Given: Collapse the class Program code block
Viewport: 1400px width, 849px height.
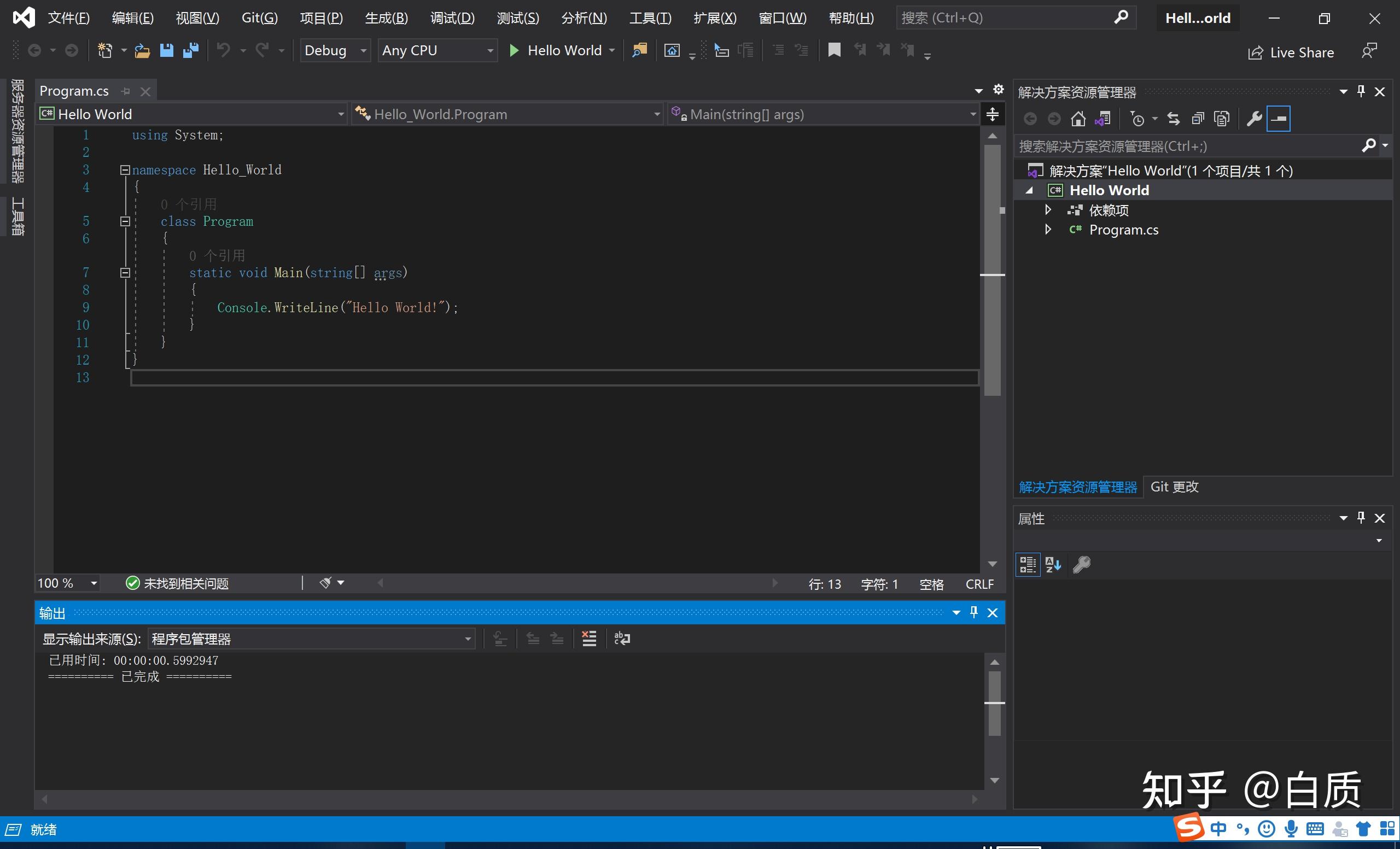Looking at the screenshot, I should [125, 221].
